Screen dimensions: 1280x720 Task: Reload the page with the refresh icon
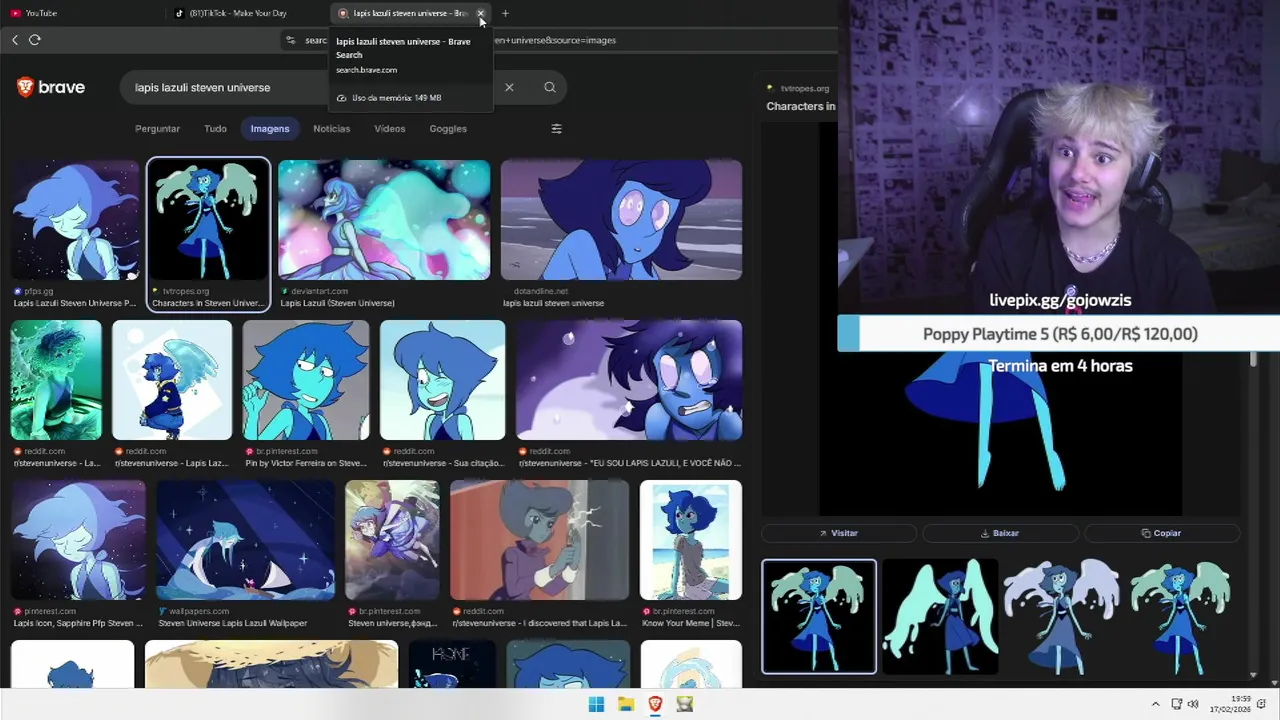click(x=35, y=40)
